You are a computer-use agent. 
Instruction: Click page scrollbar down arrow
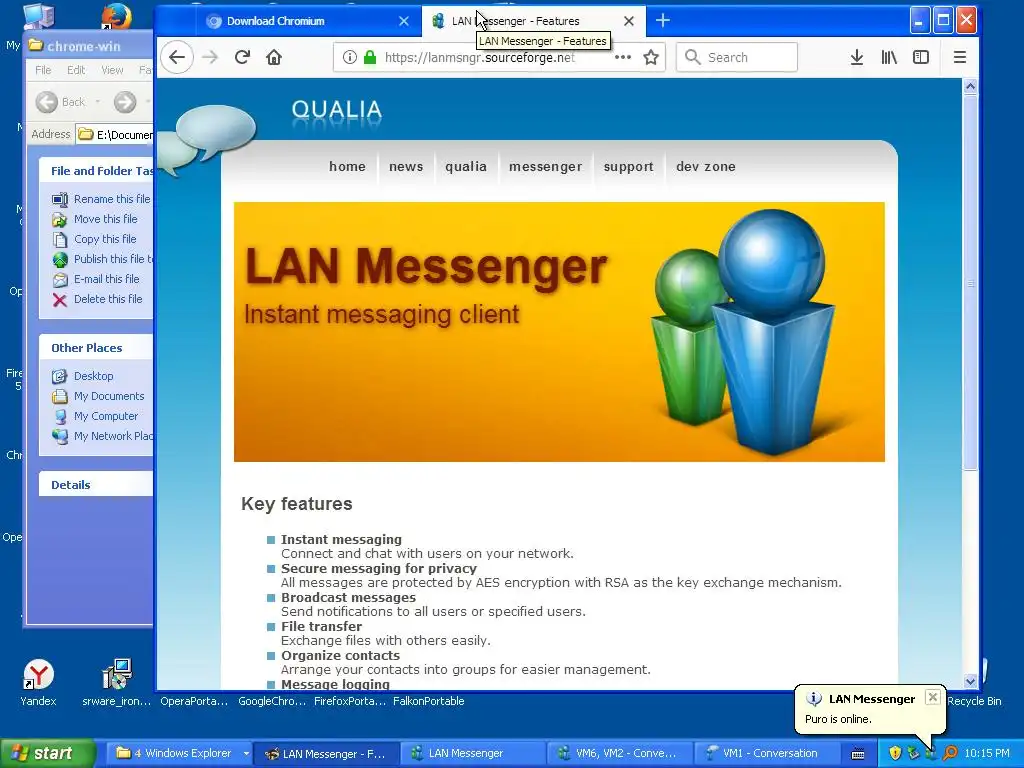[x=970, y=681]
